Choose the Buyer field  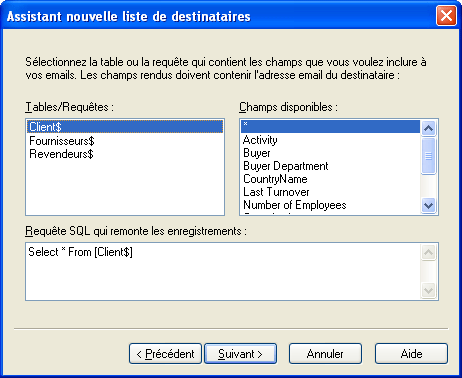[x=330, y=153]
